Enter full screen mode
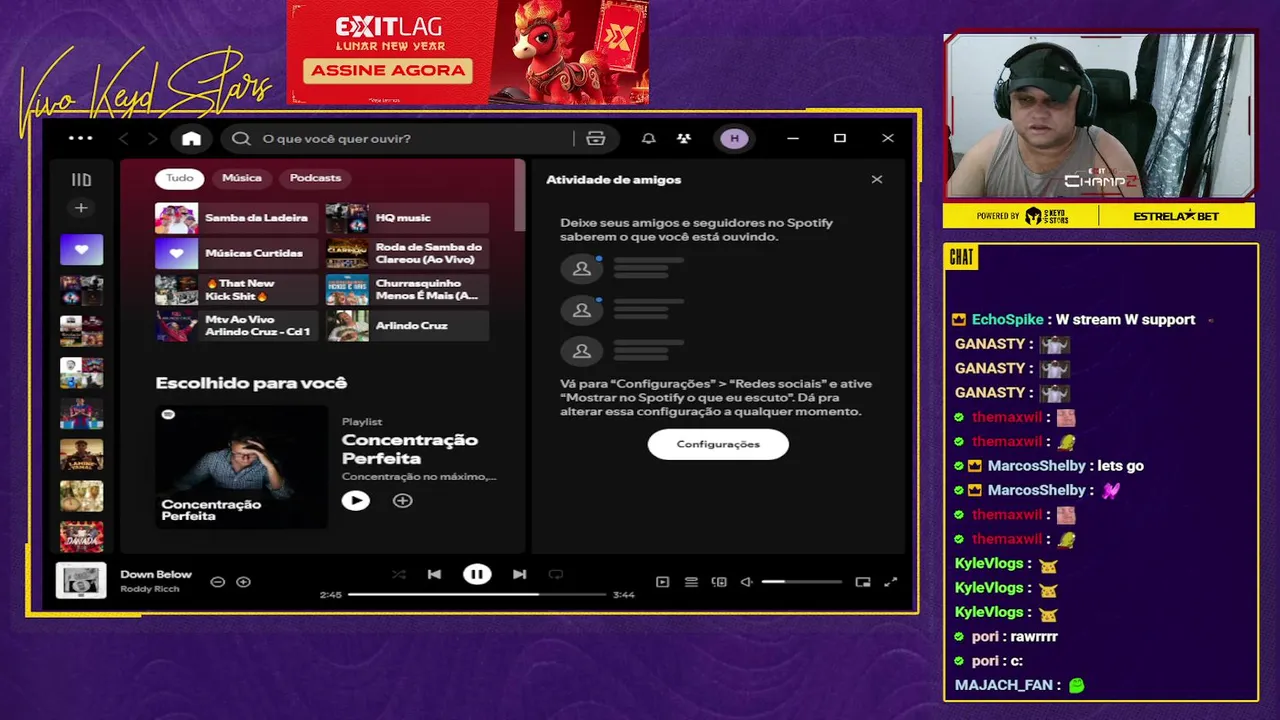The image size is (1280, 720). pos(891,582)
